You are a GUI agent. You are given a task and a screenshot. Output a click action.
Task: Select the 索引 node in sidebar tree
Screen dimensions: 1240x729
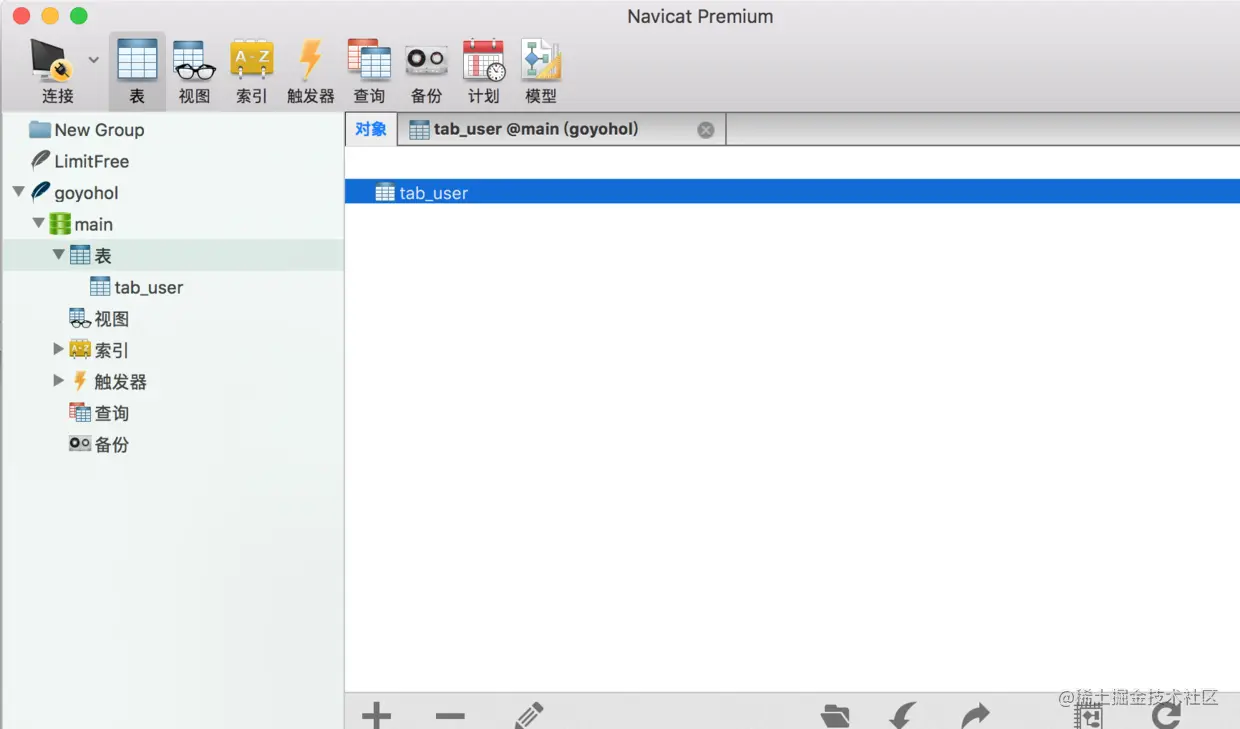[x=99, y=350]
